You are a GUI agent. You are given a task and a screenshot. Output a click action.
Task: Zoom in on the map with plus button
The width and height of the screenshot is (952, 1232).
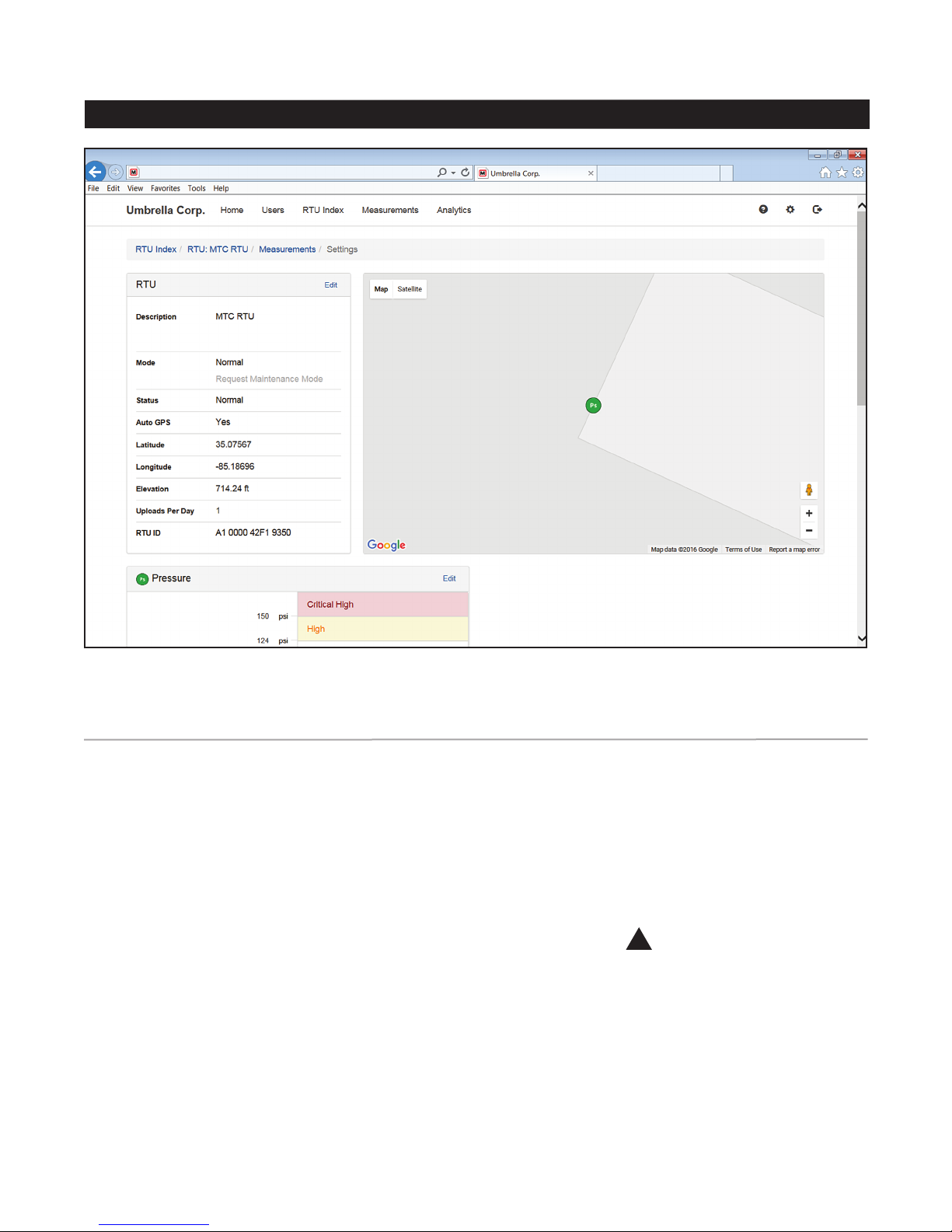click(809, 514)
